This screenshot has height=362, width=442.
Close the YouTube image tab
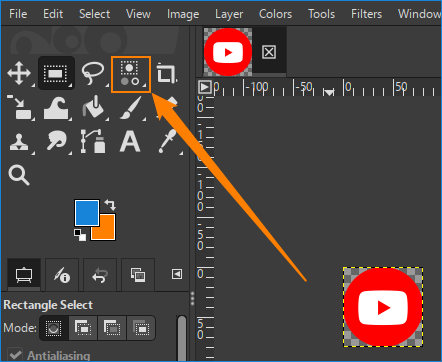pos(269,52)
